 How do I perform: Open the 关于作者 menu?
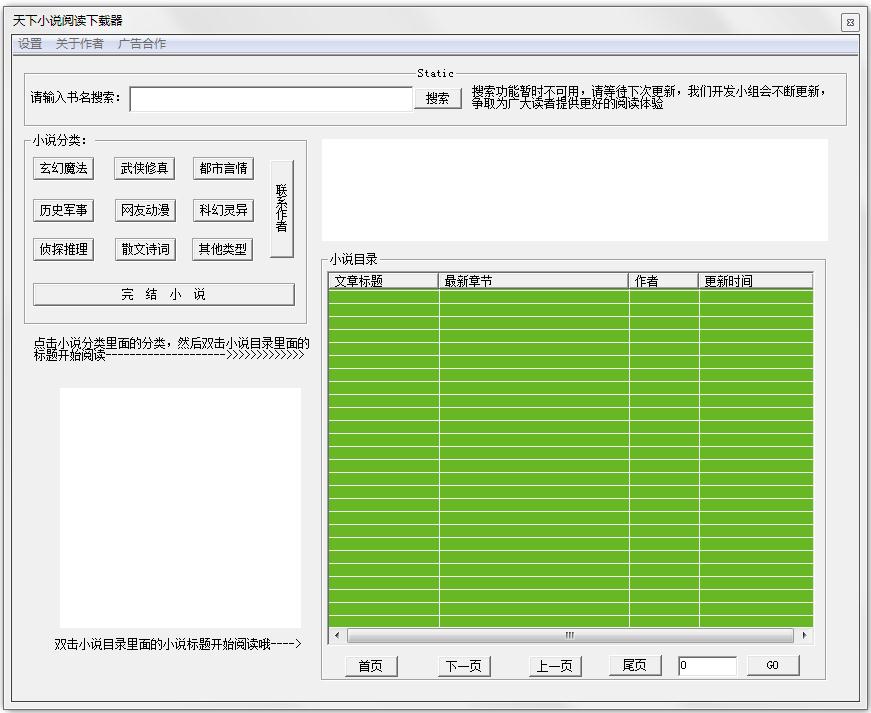(79, 44)
